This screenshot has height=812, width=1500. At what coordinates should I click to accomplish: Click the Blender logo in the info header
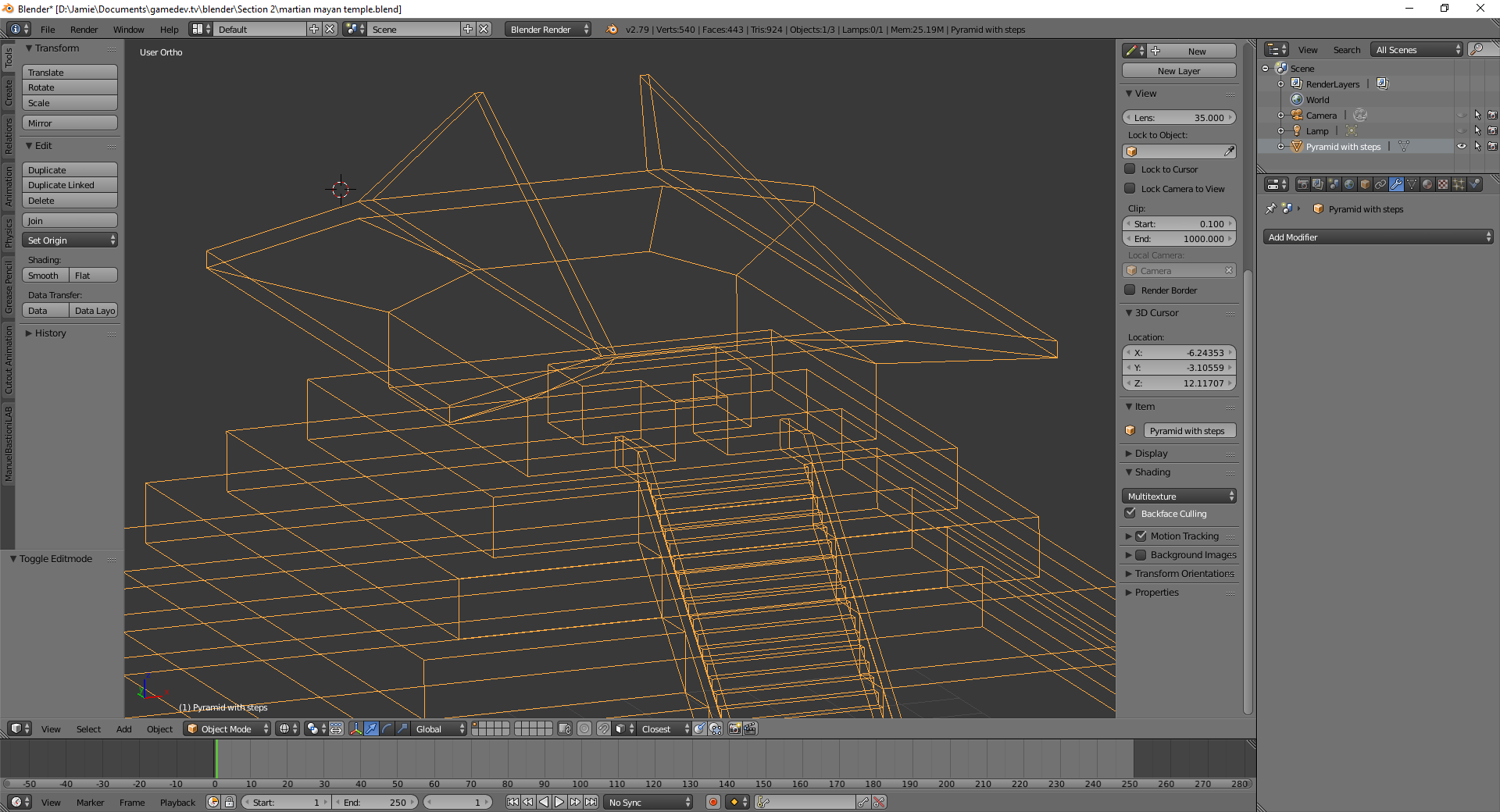612,29
